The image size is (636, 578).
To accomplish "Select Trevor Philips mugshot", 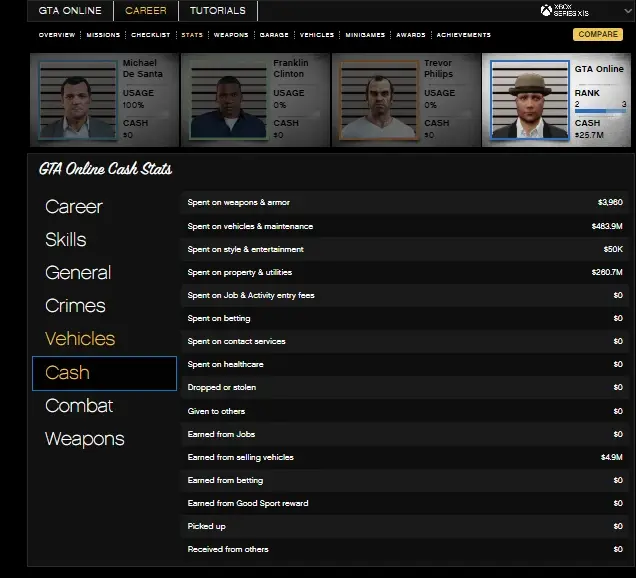I will [x=379, y=100].
